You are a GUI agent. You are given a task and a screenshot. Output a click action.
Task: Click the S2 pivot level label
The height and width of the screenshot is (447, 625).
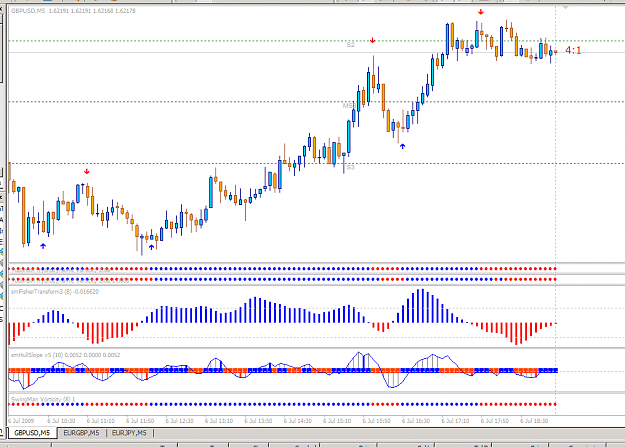(351, 45)
